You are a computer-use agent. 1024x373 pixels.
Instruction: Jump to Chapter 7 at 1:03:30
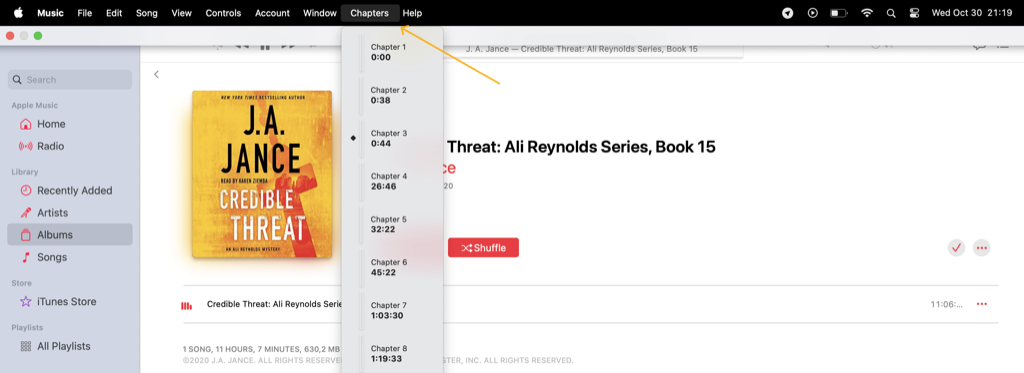click(392, 311)
